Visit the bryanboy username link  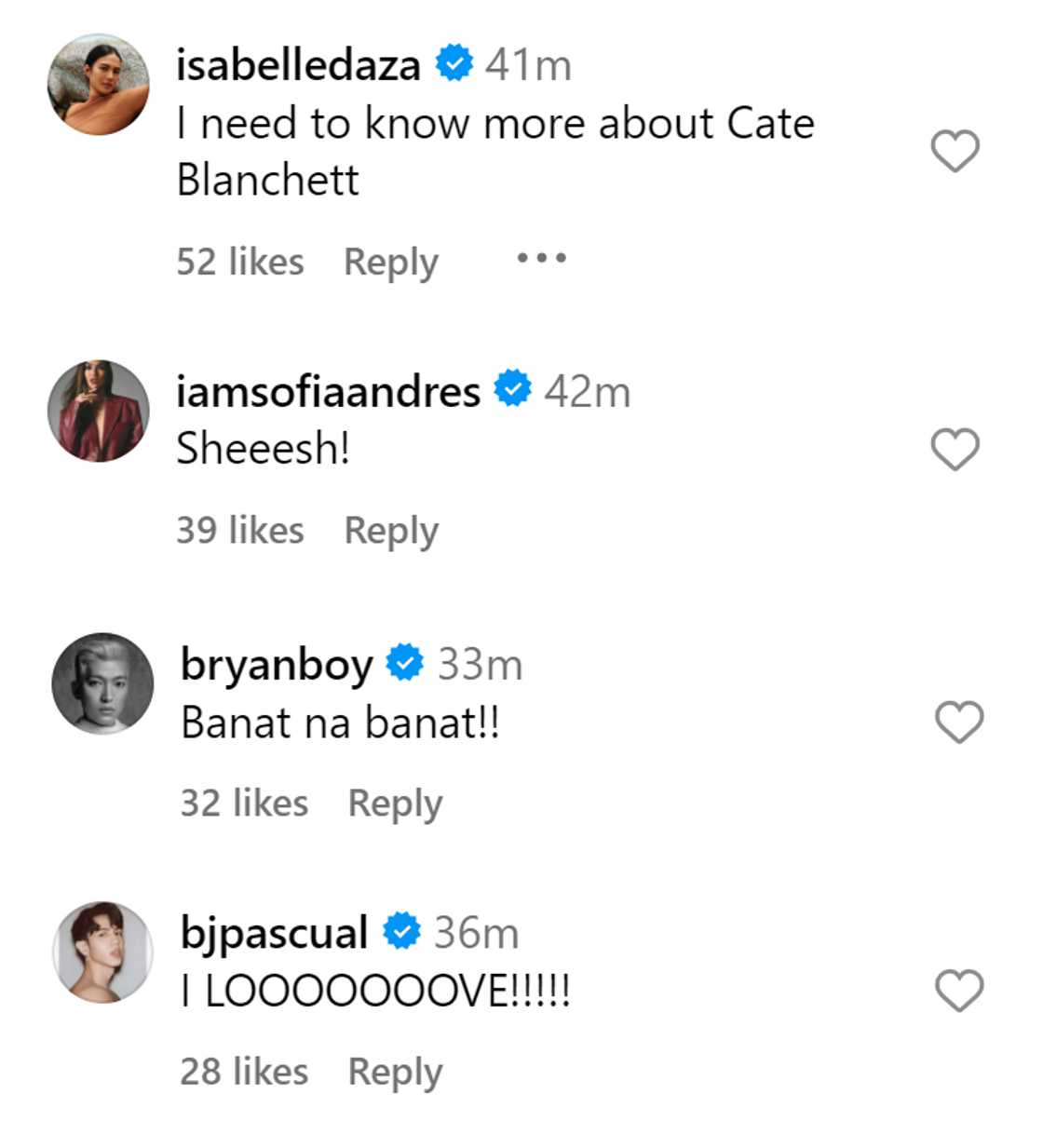click(277, 665)
